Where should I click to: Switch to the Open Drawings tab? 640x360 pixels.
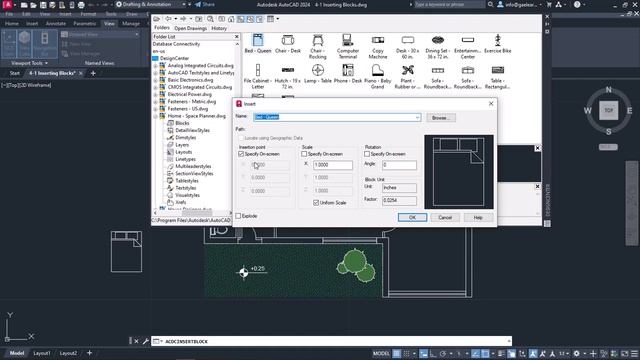click(x=190, y=28)
